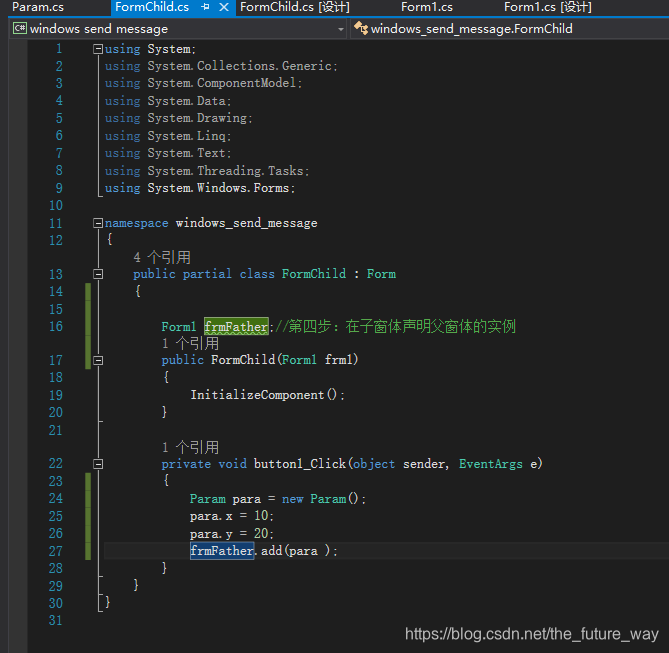Click 'add(para )' call on line 27
This screenshot has width=669, height=653.
click(x=296, y=551)
